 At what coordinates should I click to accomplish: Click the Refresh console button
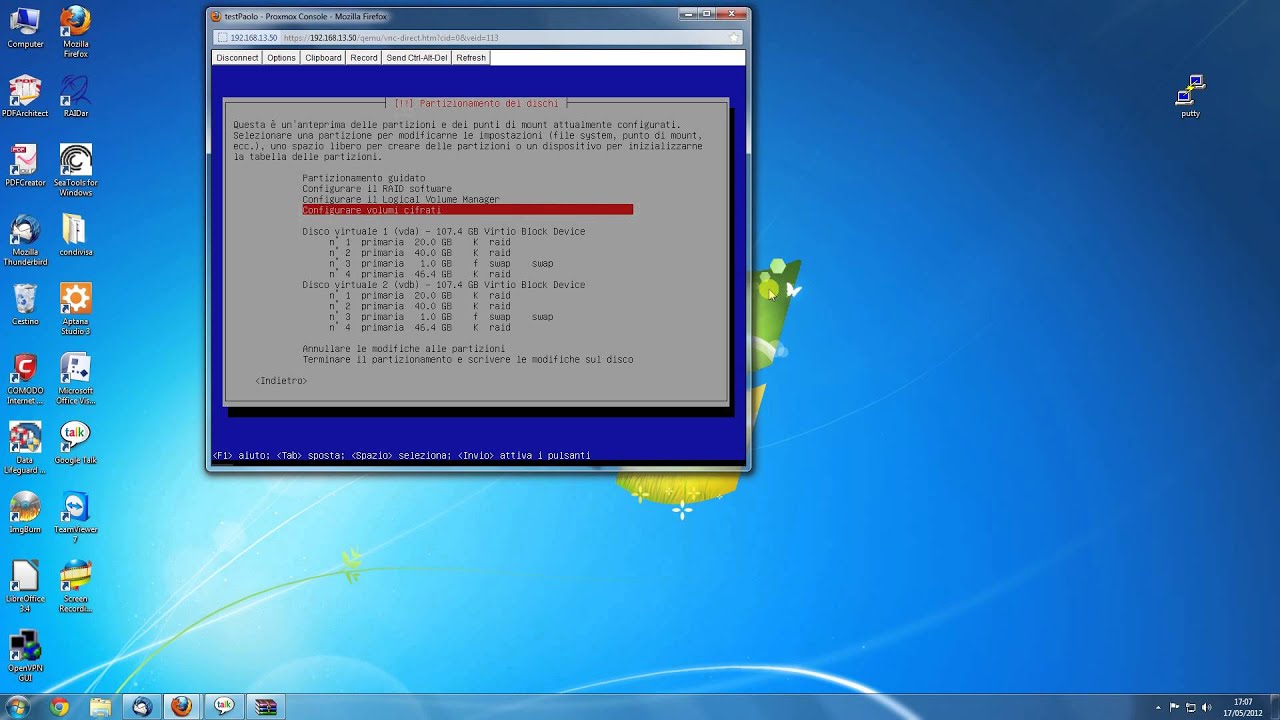[x=471, y=58]
